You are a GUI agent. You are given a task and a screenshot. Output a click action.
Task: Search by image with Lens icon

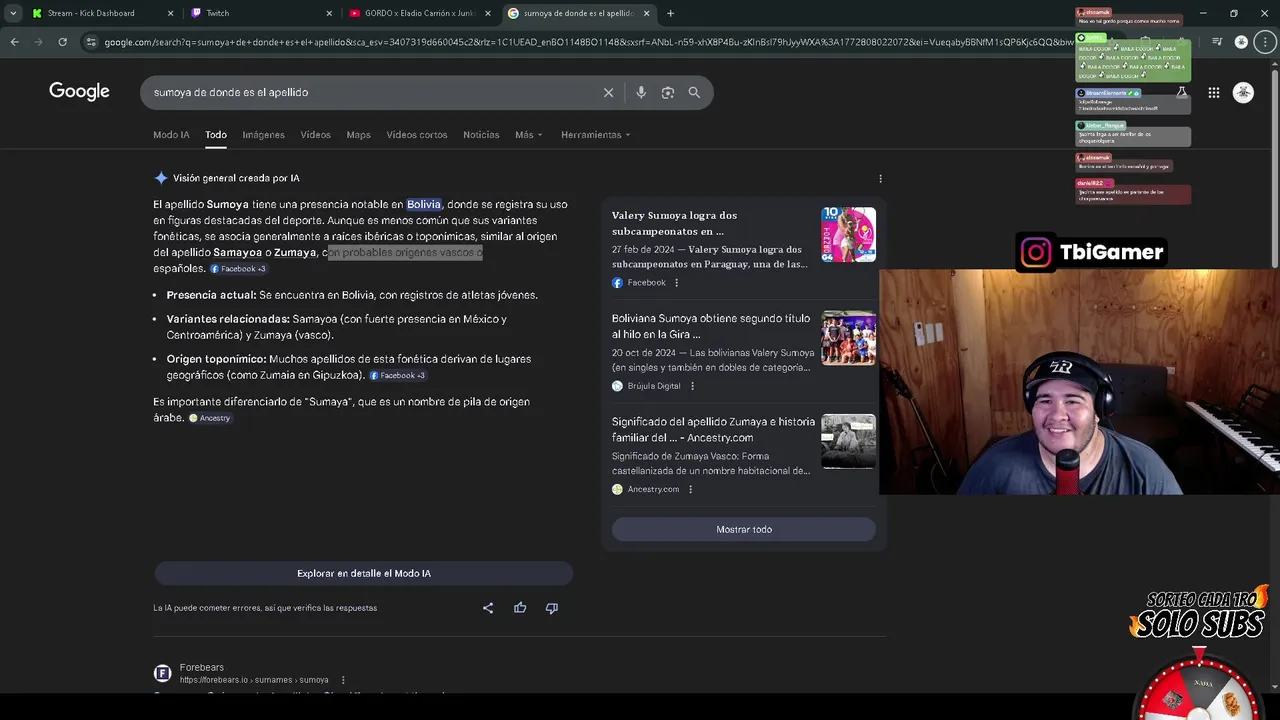pyautogui.click(x=667, y=92)
